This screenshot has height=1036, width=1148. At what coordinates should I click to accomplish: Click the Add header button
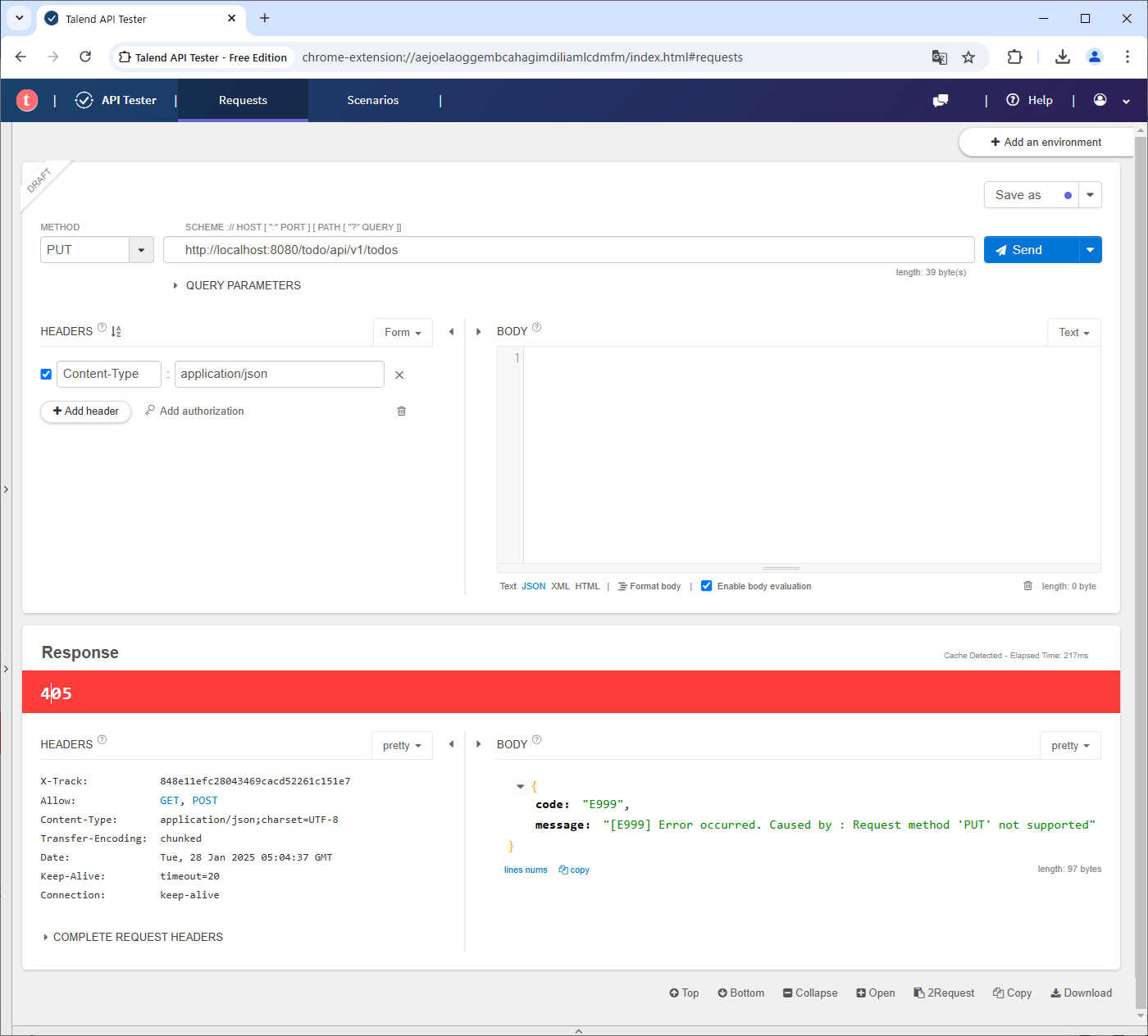pyautogui.click(x=85, y=411)
